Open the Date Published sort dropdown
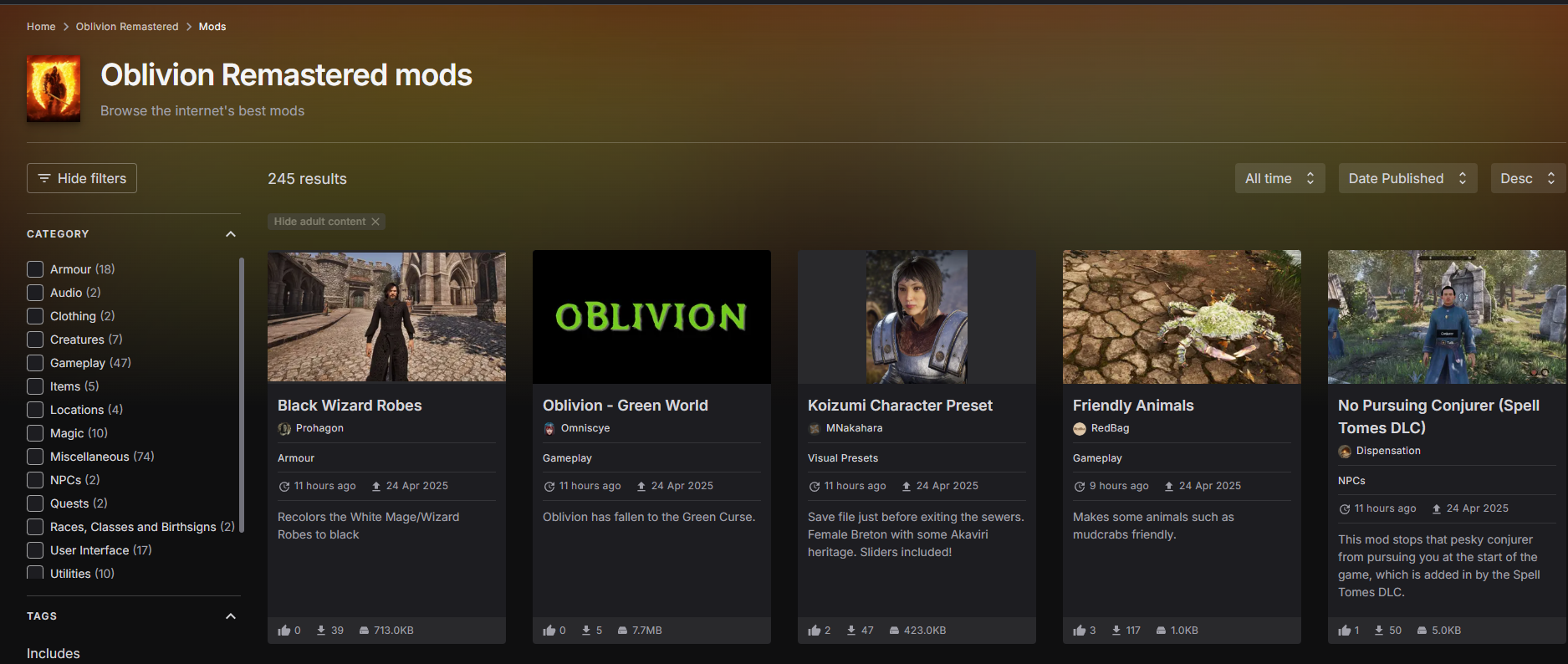Screen dimensions: 1568x664 point(1407,178)
